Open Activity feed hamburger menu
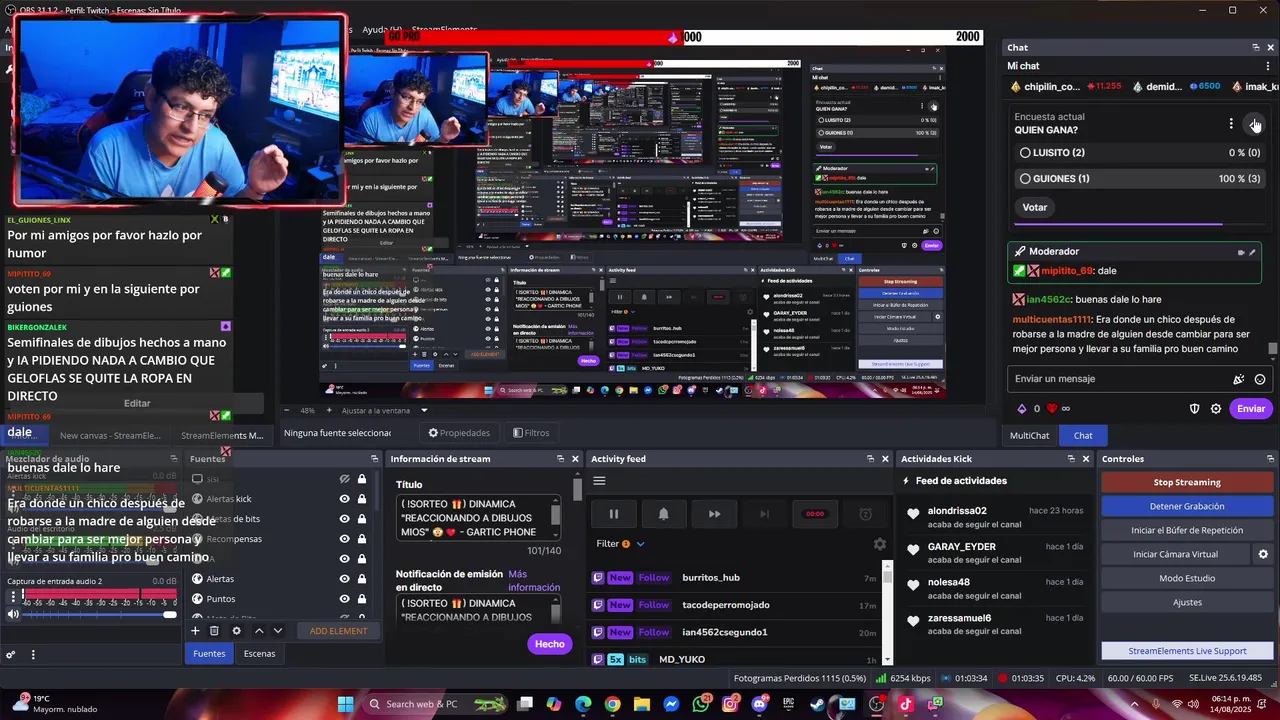Image resolution: width=1280 pixels, height=720 pixels. 599,481
